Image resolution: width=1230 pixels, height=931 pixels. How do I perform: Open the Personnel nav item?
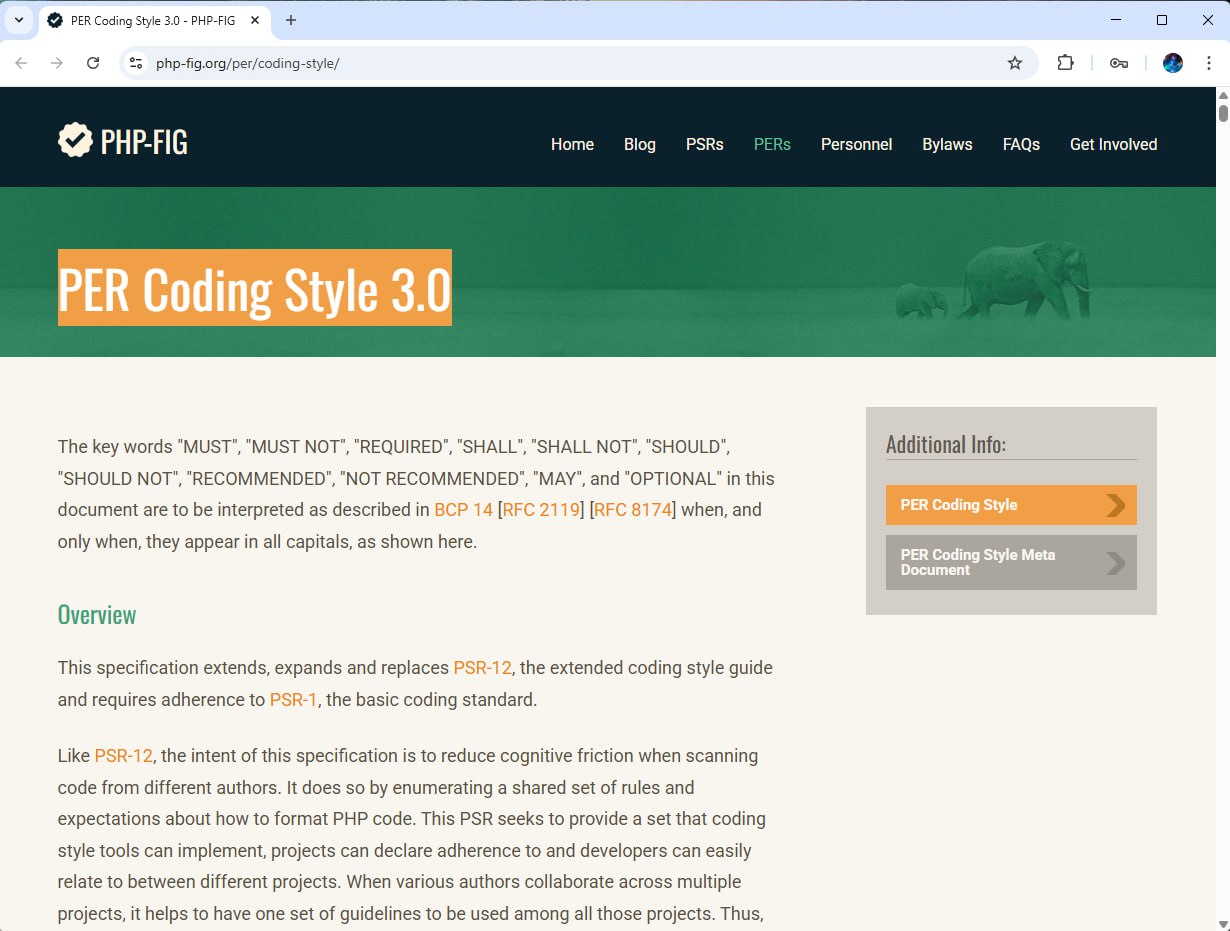pyautogui.click(x=857, y=144)
